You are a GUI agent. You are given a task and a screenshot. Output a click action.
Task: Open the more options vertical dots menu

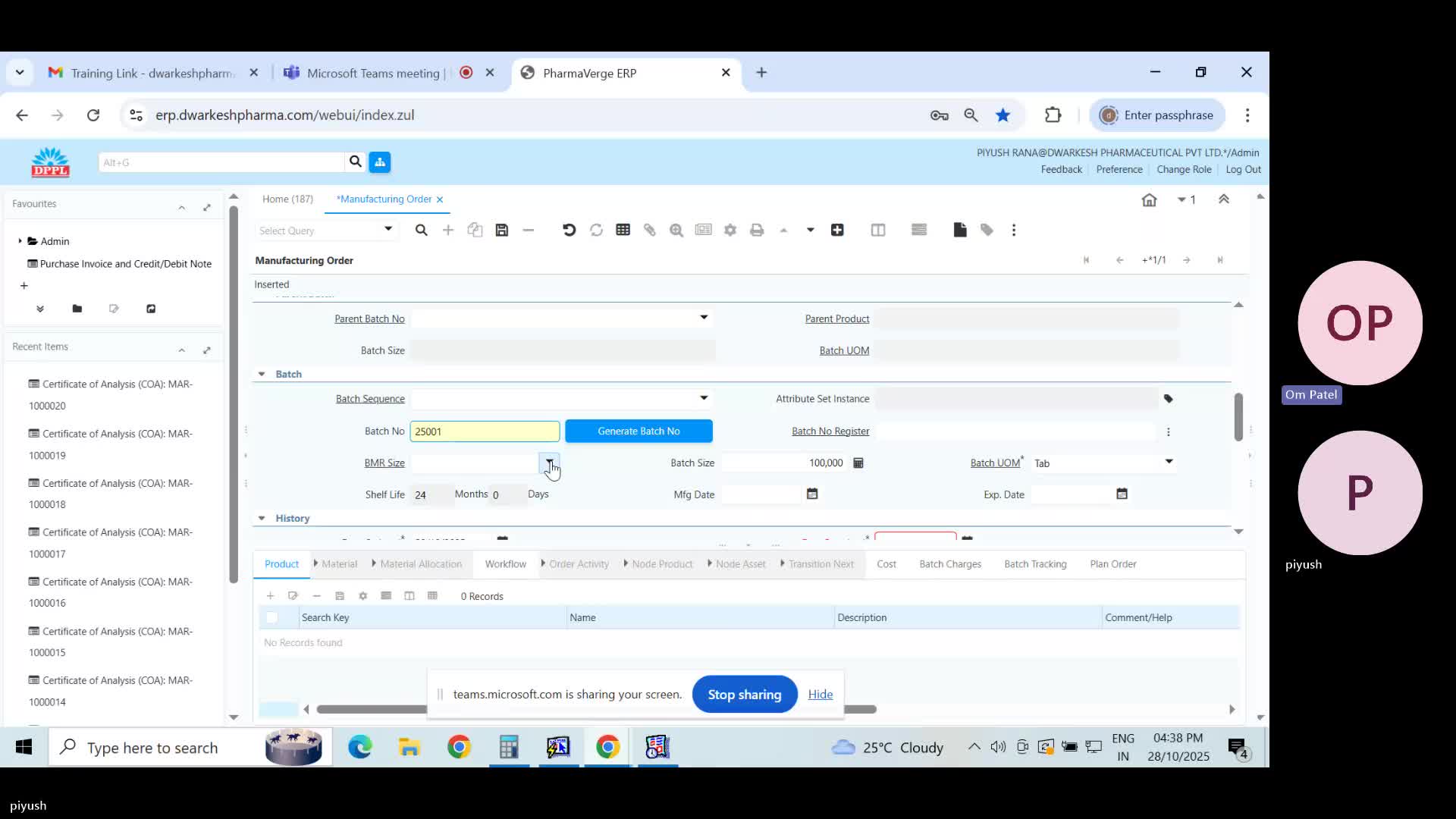(1014, 230)
